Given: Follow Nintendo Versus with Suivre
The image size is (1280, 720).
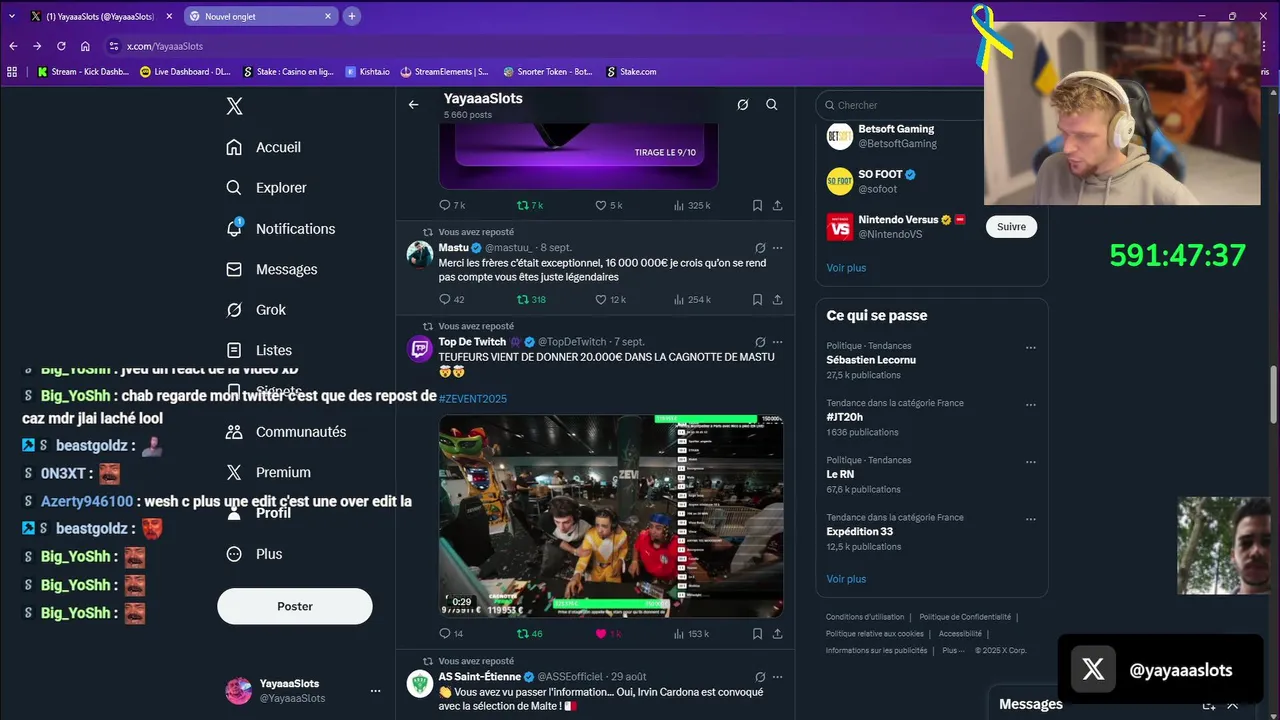Looking at the screenshot, I should click(1011, 227).
